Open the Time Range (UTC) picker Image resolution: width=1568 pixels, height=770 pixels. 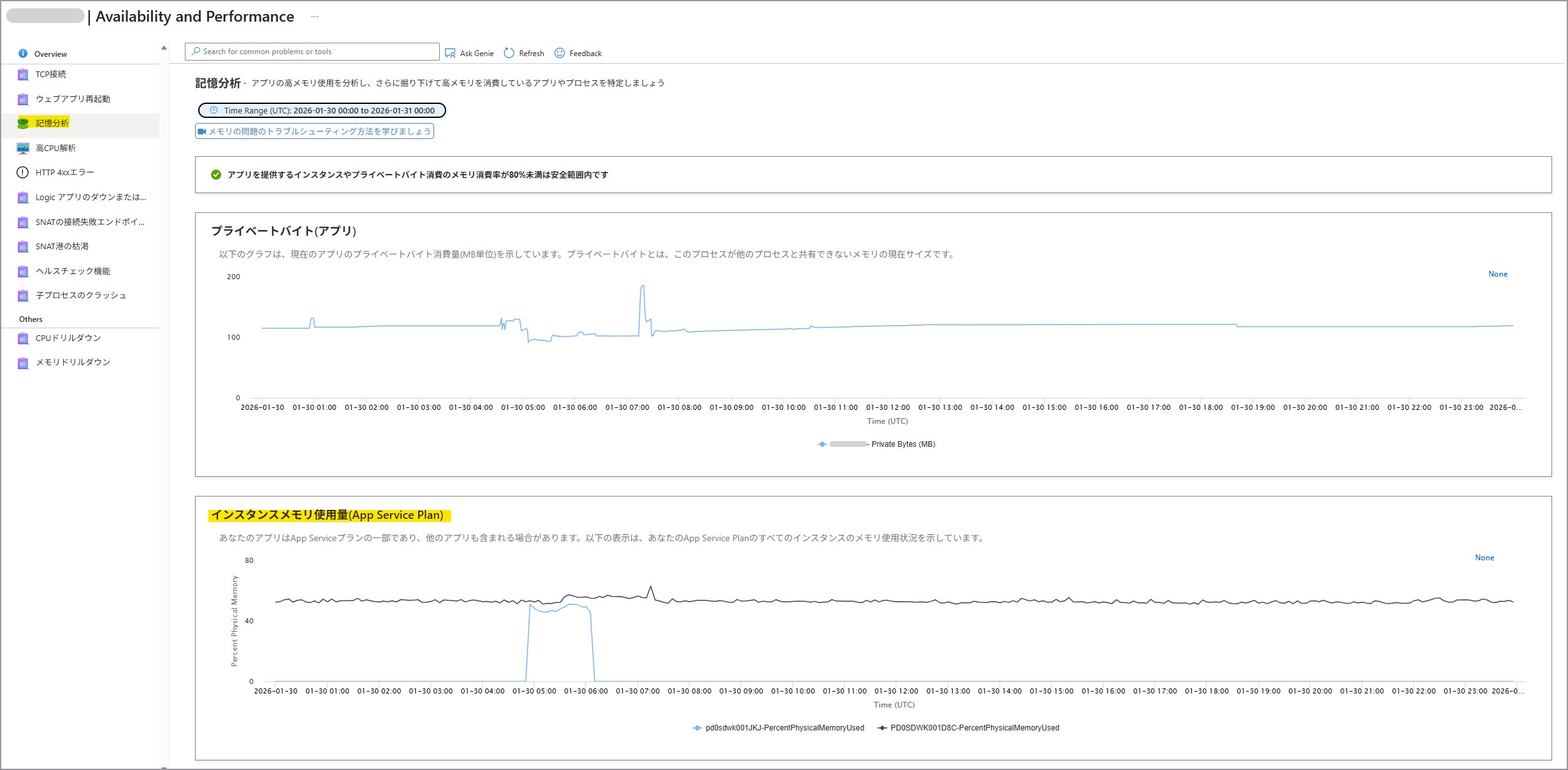point(322,111)
